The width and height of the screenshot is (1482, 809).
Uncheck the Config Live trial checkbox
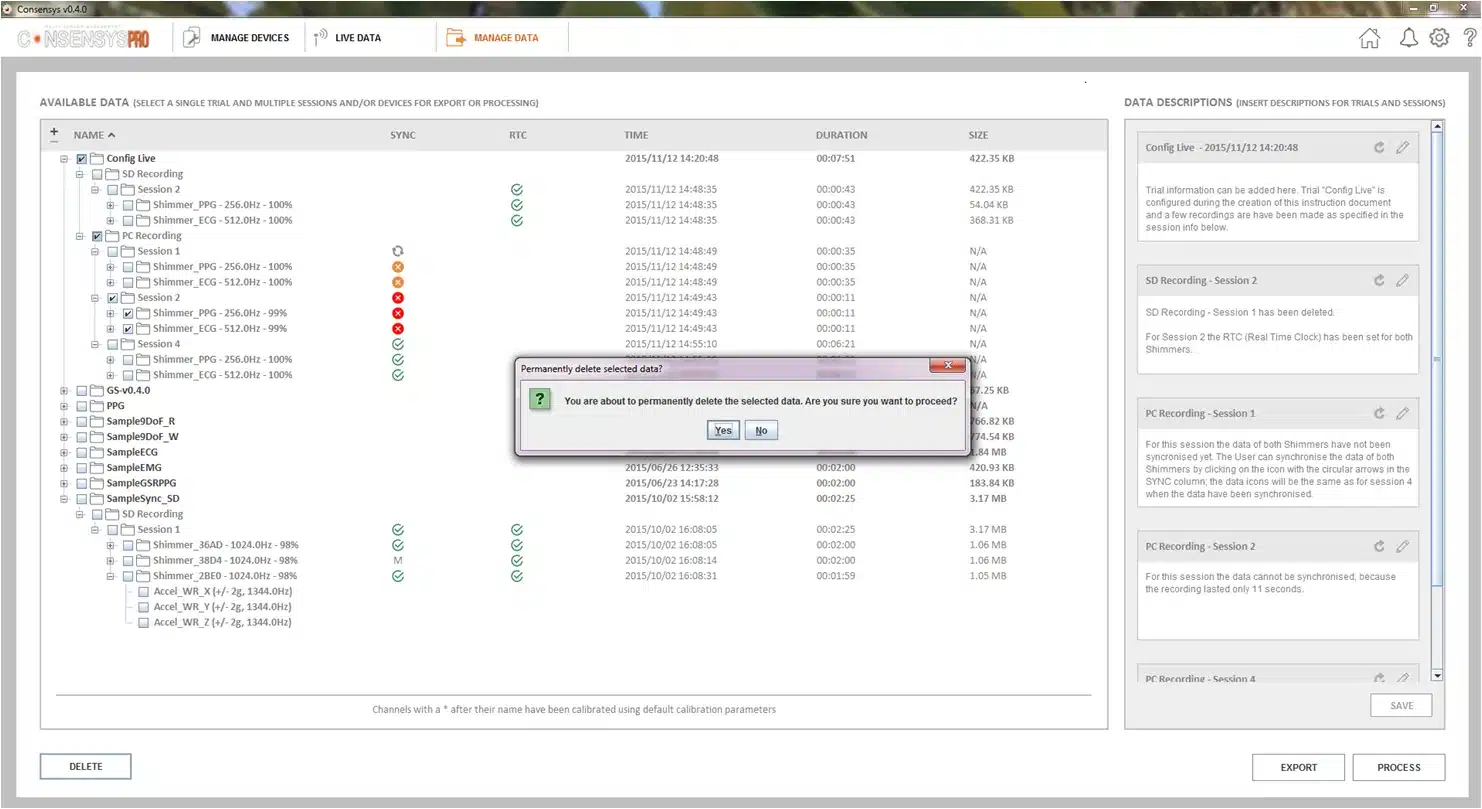82,158
